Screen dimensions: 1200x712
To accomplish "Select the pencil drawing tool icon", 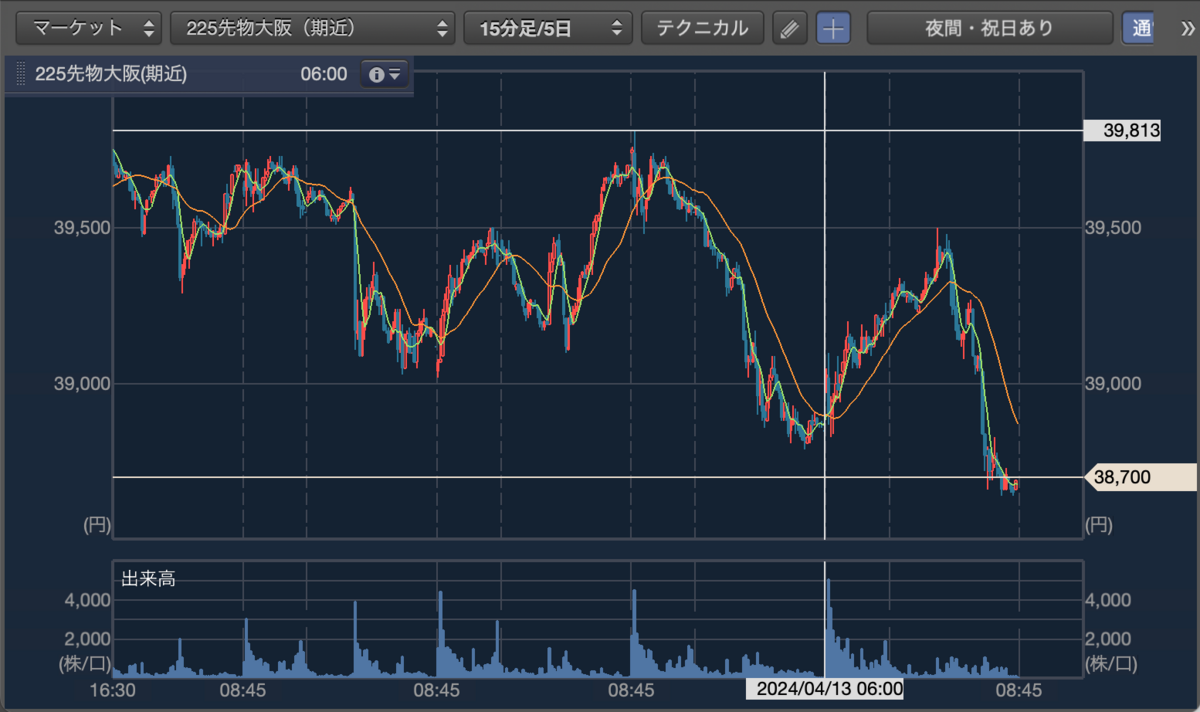I will [x=790, y=28].
